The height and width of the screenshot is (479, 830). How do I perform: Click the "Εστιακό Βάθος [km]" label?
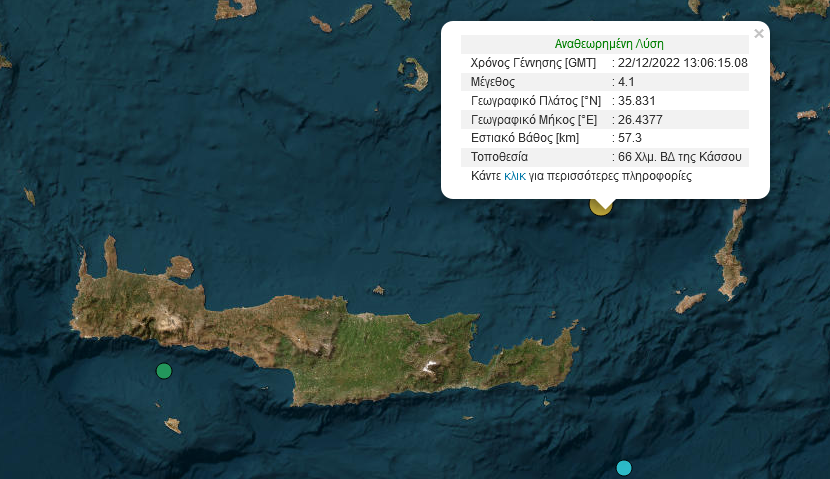pos(524,138)
